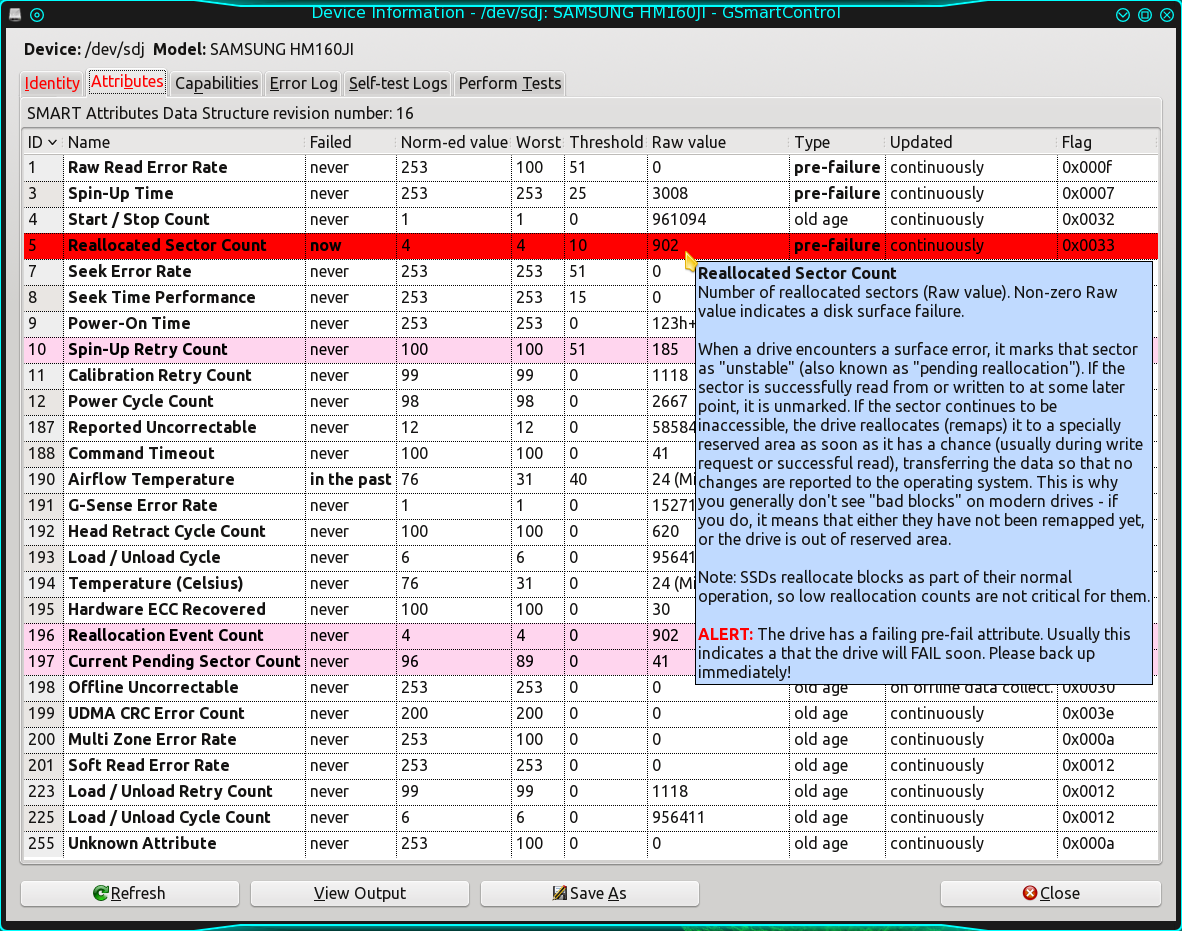The width and height of the screenshot is (1182, 931).
Task: Select the Spin-Up Time row
Action: click(x=591, y=194)
